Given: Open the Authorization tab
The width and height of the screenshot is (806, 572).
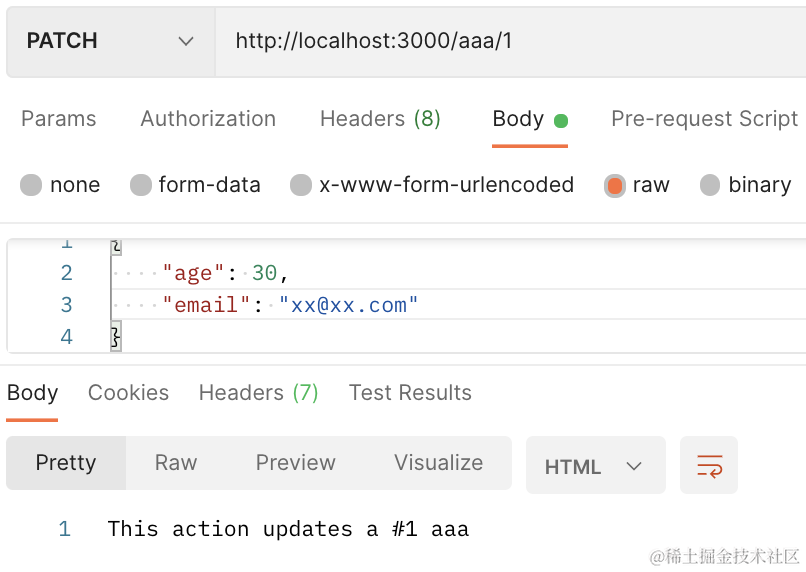Looking at the screenshot, I should click(208, 119).
